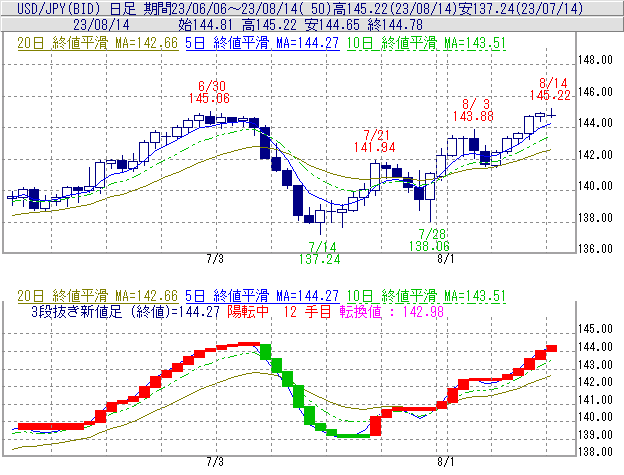
Task: Click the low price 安144.65
Action: 332,25
